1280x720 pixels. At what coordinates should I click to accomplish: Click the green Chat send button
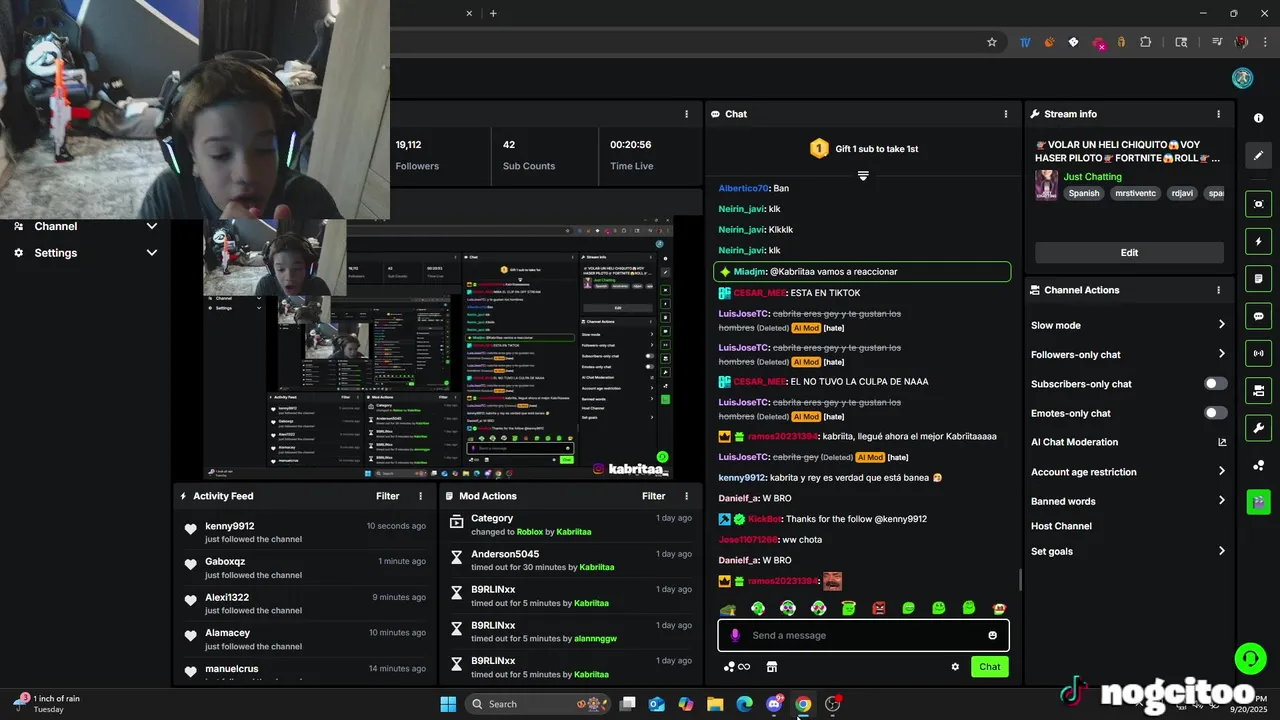point(989,667)
